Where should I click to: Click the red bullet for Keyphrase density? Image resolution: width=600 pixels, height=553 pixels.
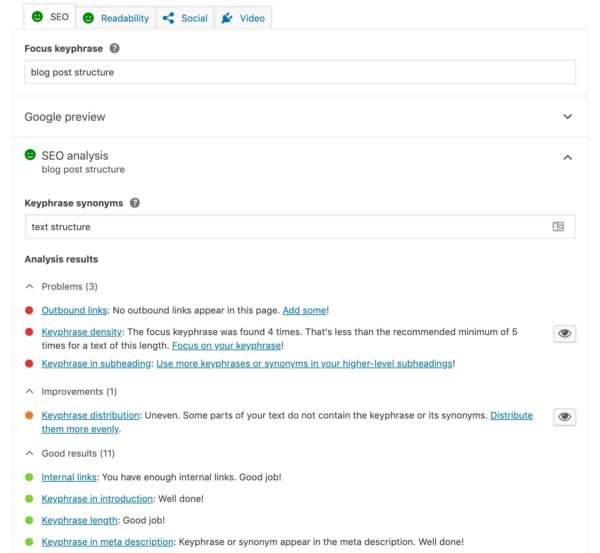click(x=29, y=332)
